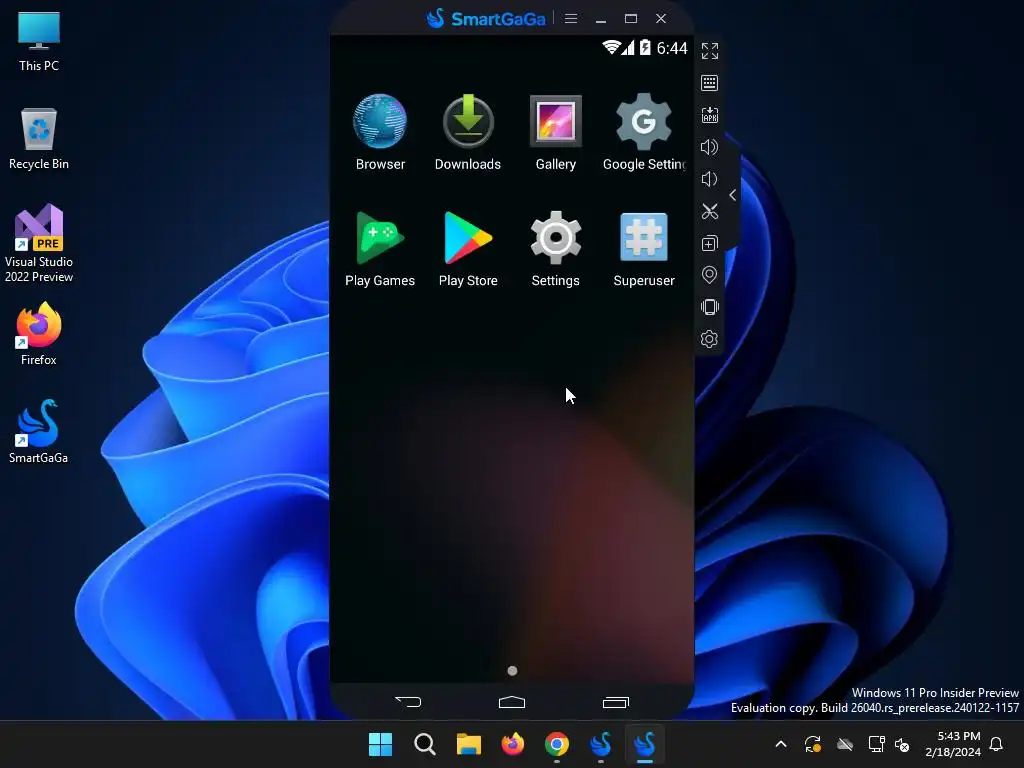Launch the Superuser app

644,249
